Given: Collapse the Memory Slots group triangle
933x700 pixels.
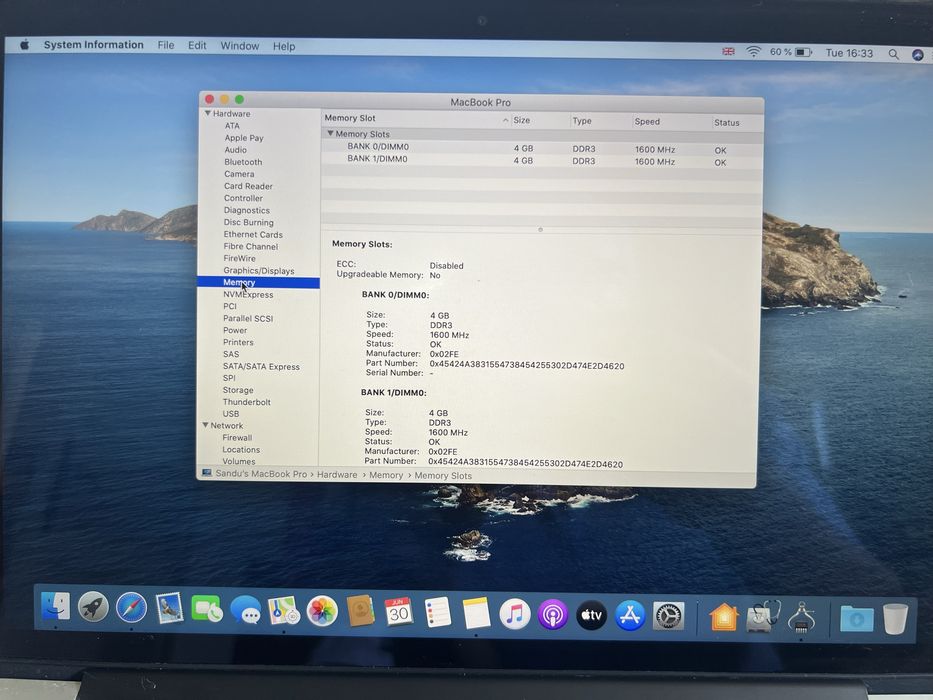Looking at the screenshot, I should (330, 133).
